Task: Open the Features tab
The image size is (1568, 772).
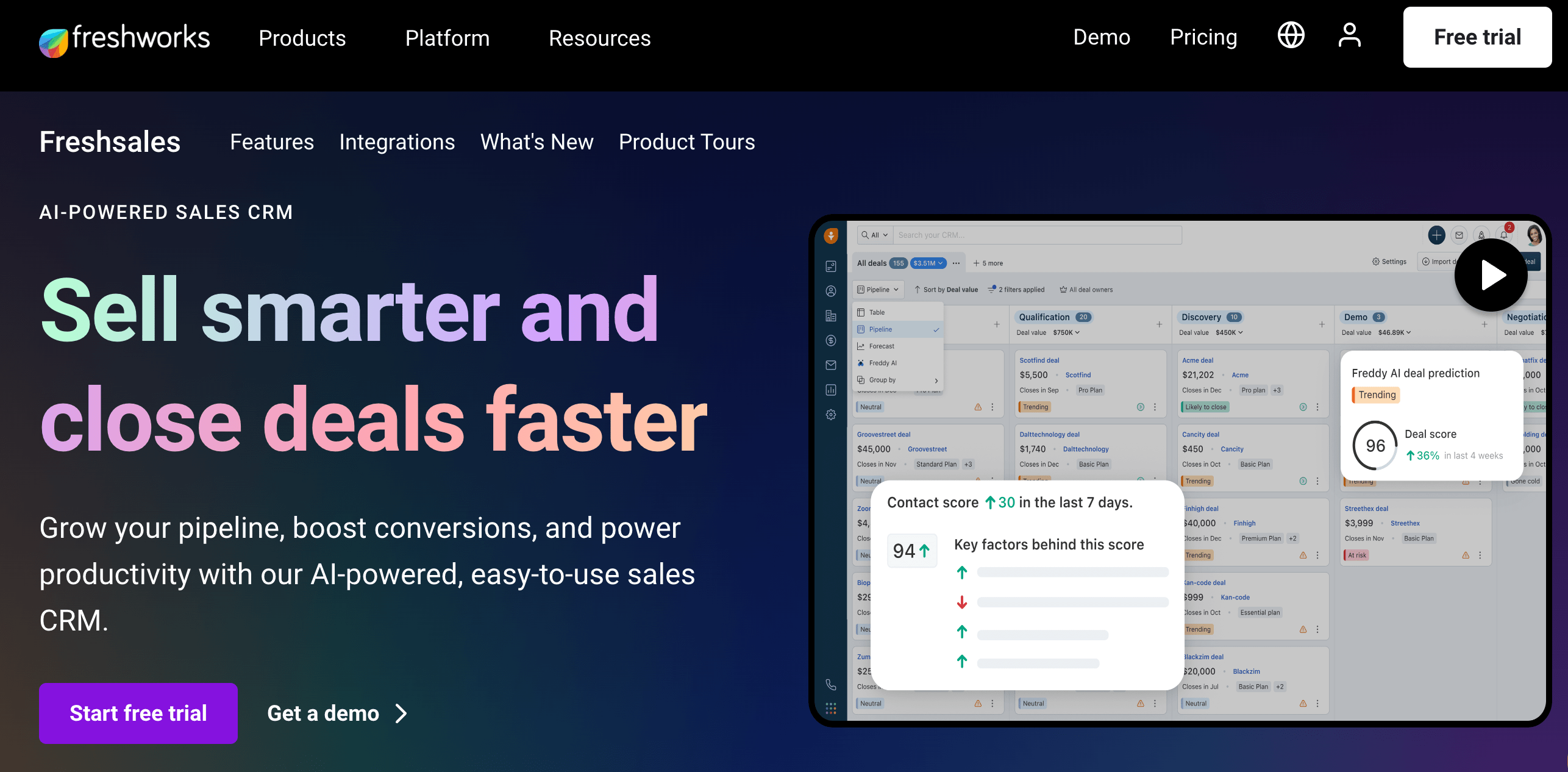Action: pos(272,142)
